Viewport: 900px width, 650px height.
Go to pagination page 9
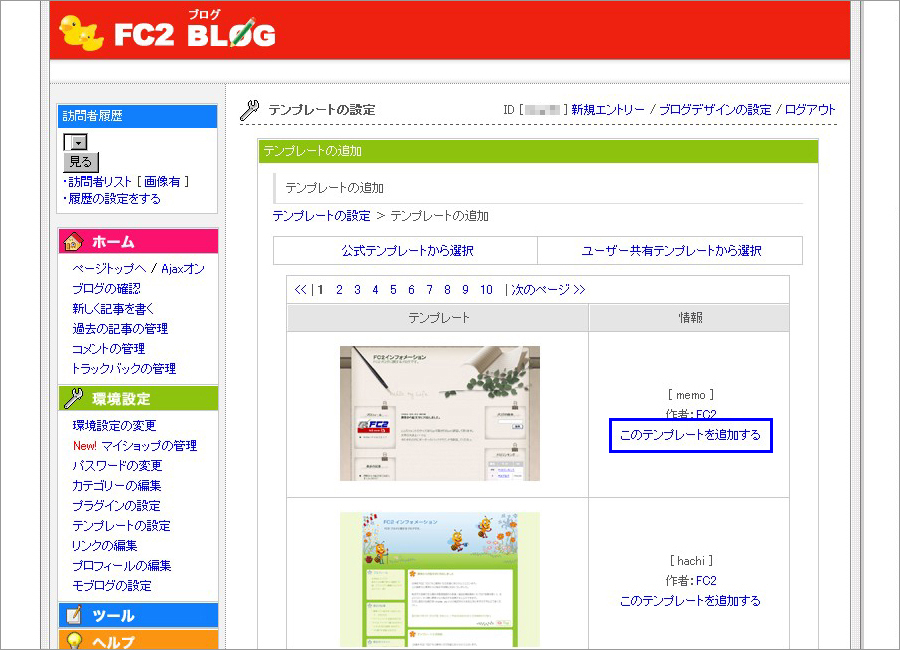point(465,289)
